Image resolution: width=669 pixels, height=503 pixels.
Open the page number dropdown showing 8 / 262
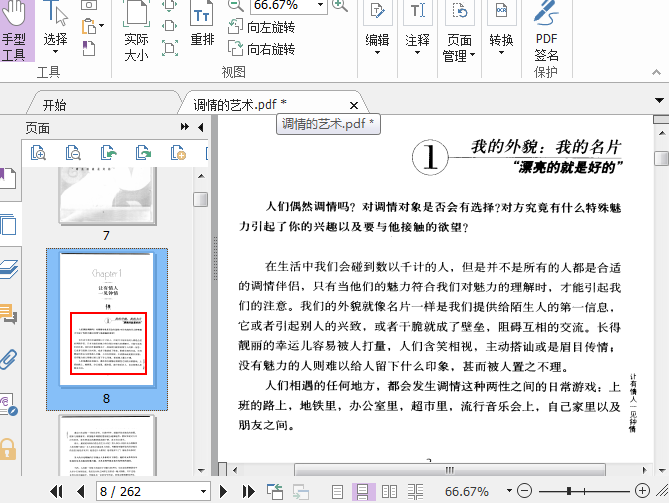coord(204,492)
